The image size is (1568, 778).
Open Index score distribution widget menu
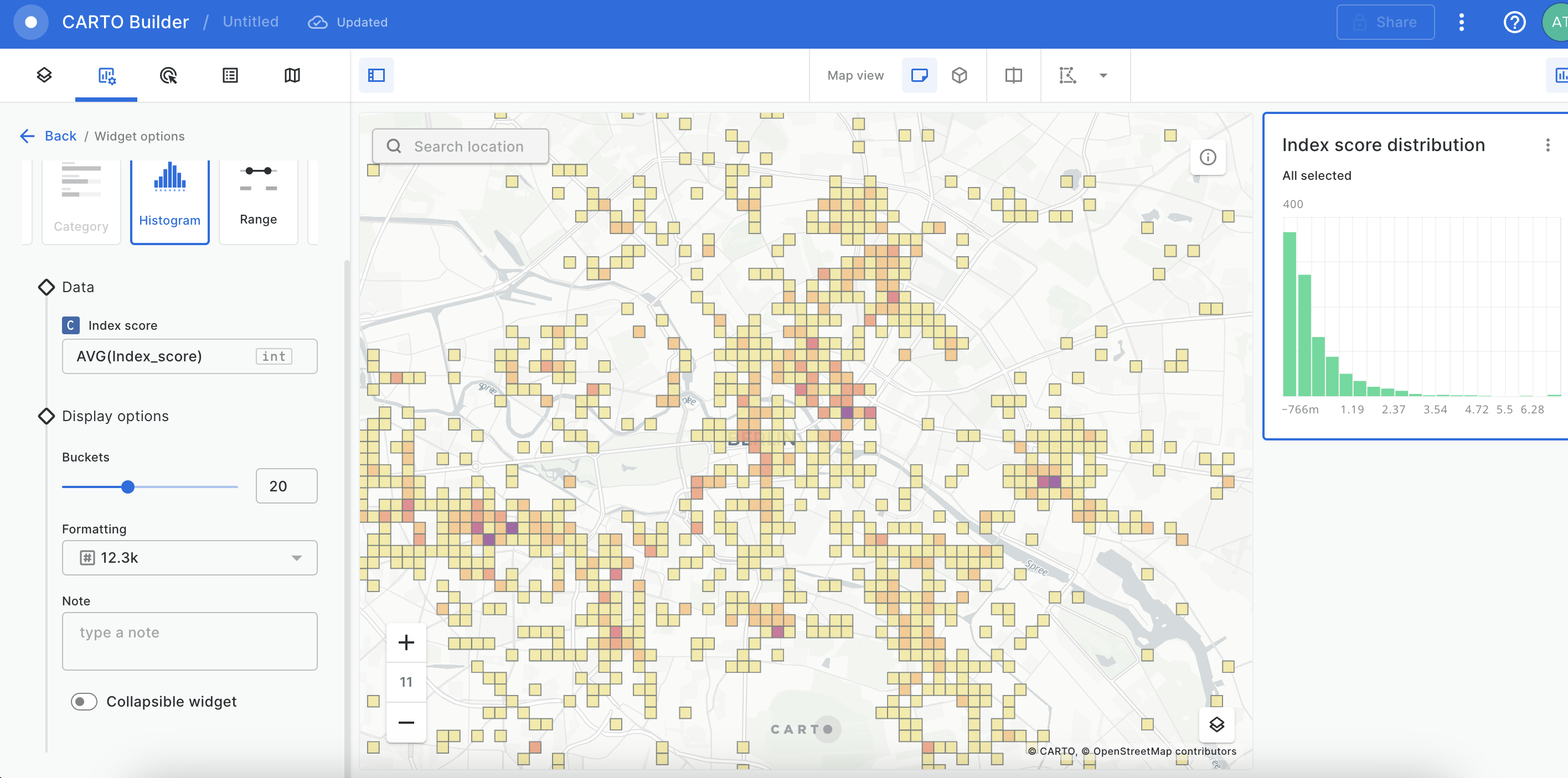tap(1548, 145)
